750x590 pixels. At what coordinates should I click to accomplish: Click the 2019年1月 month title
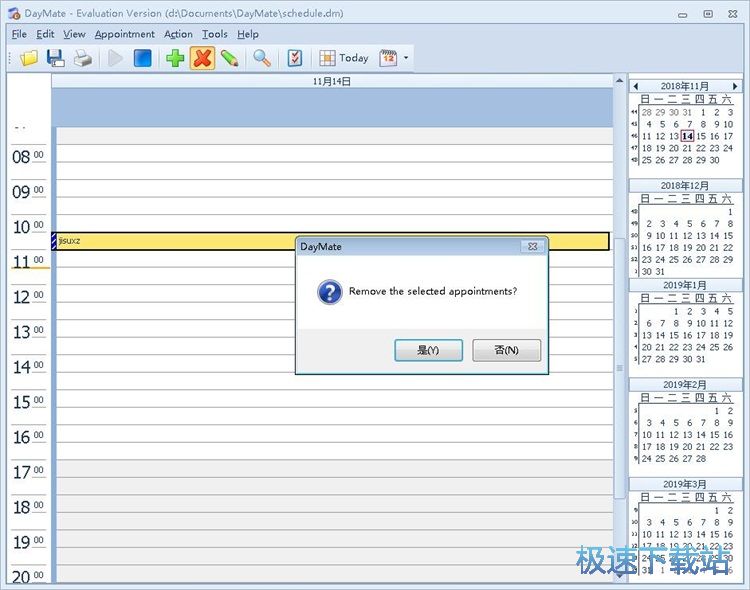684,285
